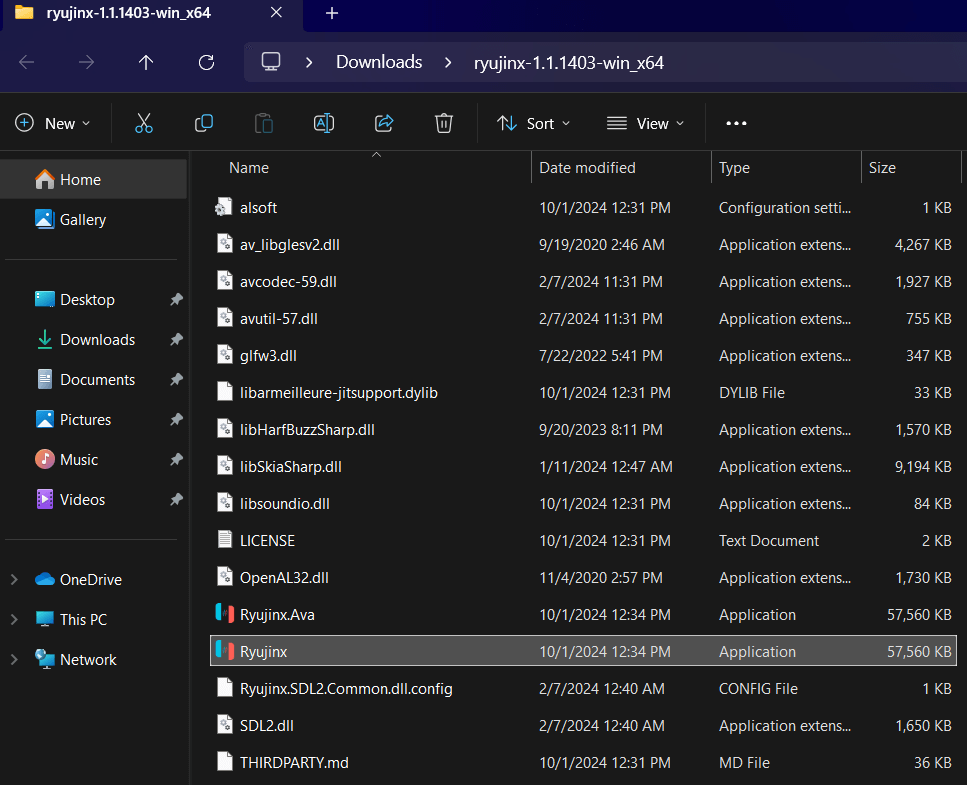
Task: Go up one folder level
Action: [146, 62]
